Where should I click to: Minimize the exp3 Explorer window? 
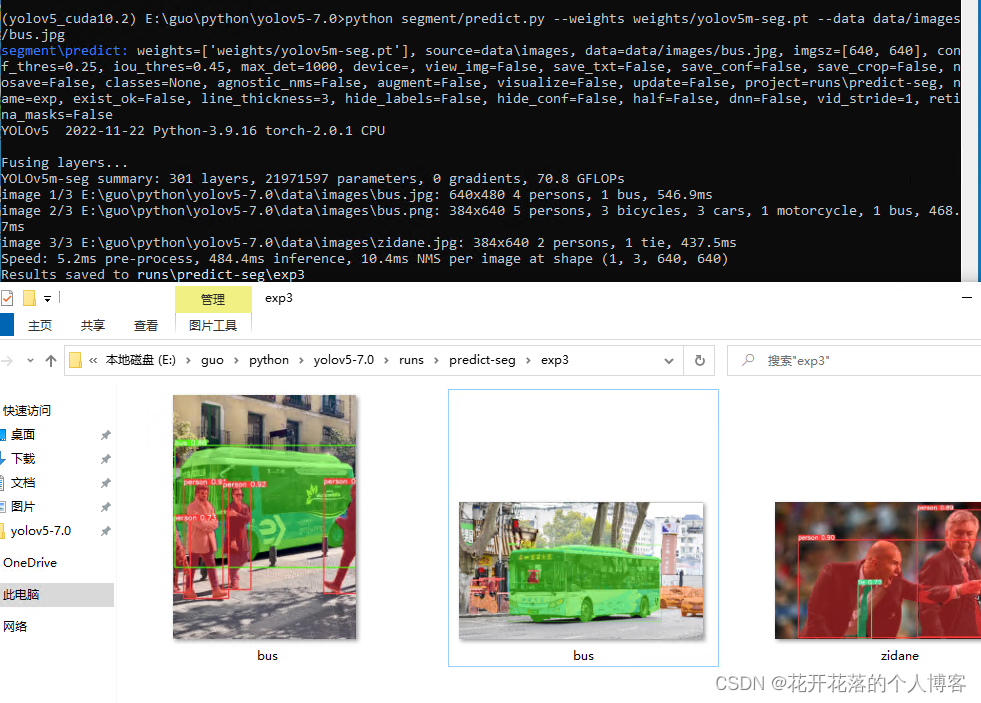pyautogui.click(x=967, y=298)
